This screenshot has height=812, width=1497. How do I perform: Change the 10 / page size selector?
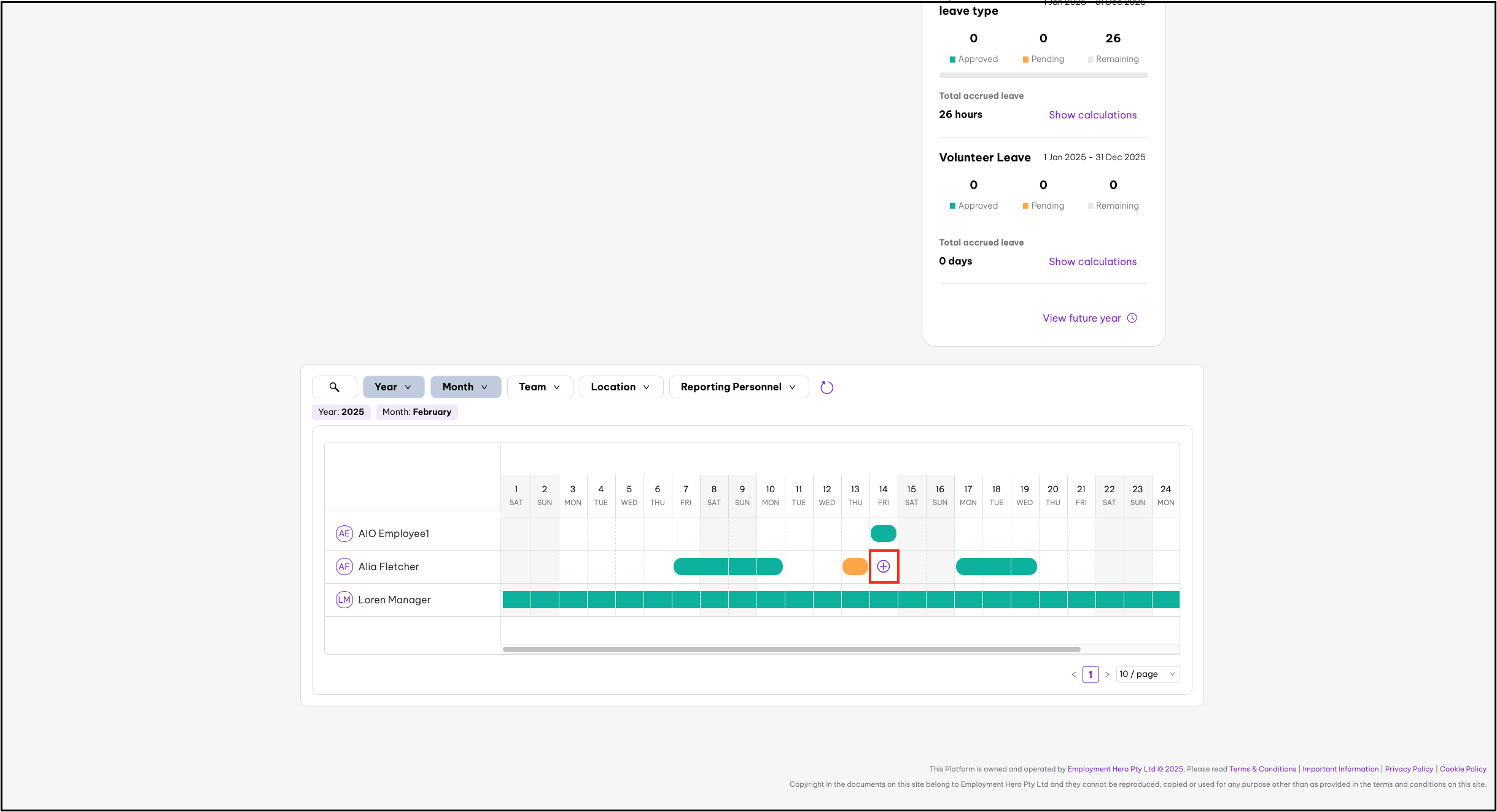[x=1147, y=675]
